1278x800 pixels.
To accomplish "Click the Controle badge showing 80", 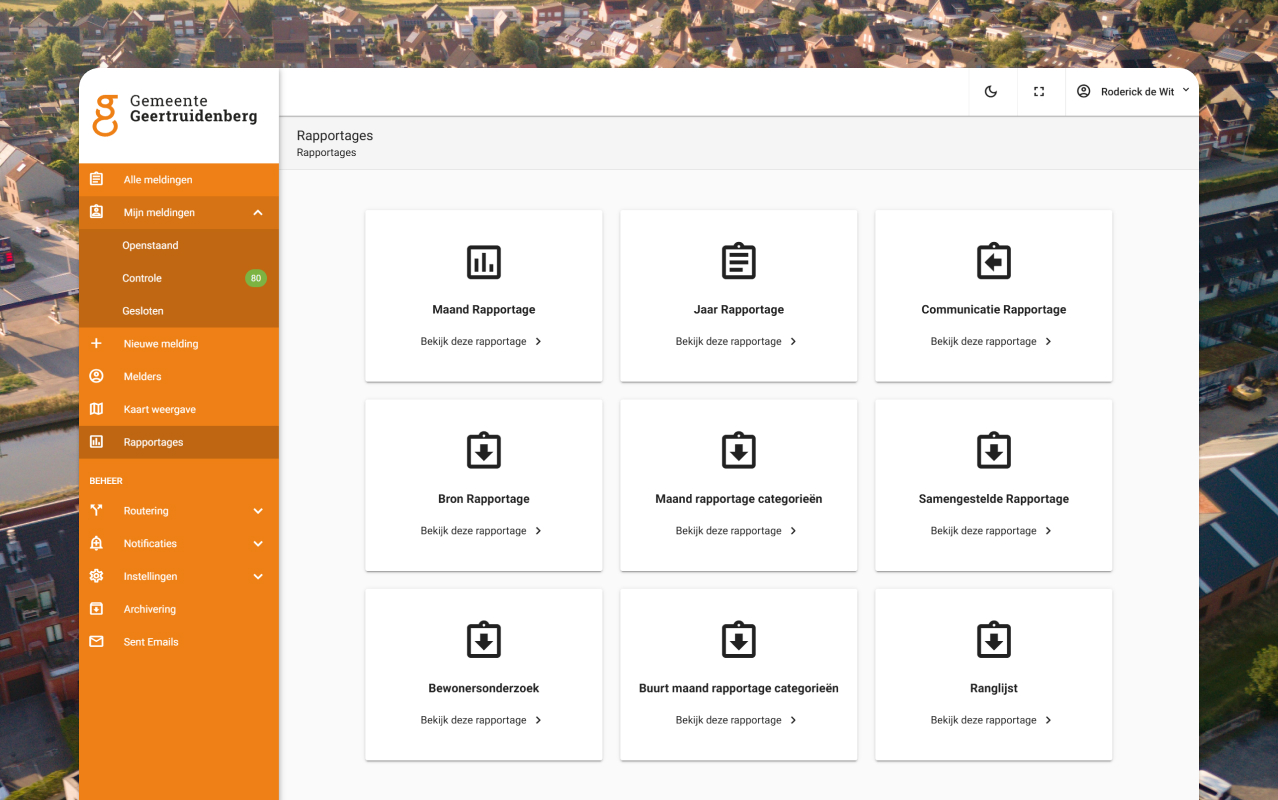I will 256,278.
